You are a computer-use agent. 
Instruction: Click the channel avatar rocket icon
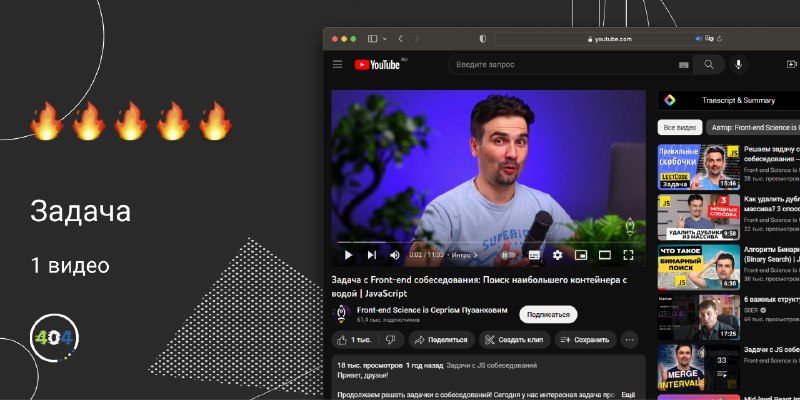[x=341, y=314]
